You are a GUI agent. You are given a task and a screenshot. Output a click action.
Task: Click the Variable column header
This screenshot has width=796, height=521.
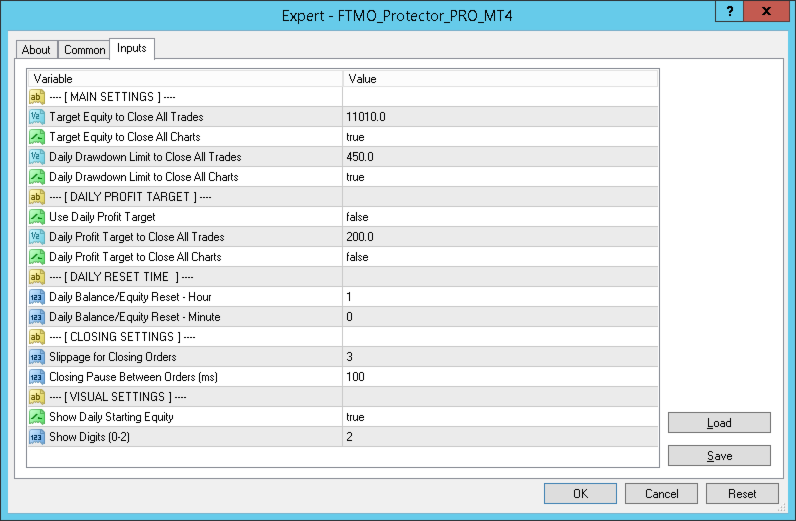click(x=185, y=79)
